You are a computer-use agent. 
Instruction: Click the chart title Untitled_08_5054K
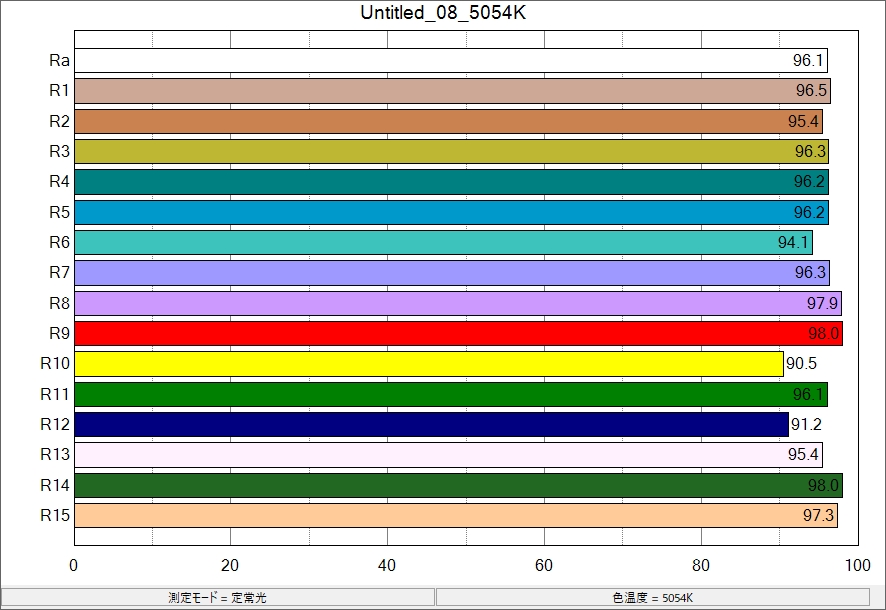(x=443, y=12)
